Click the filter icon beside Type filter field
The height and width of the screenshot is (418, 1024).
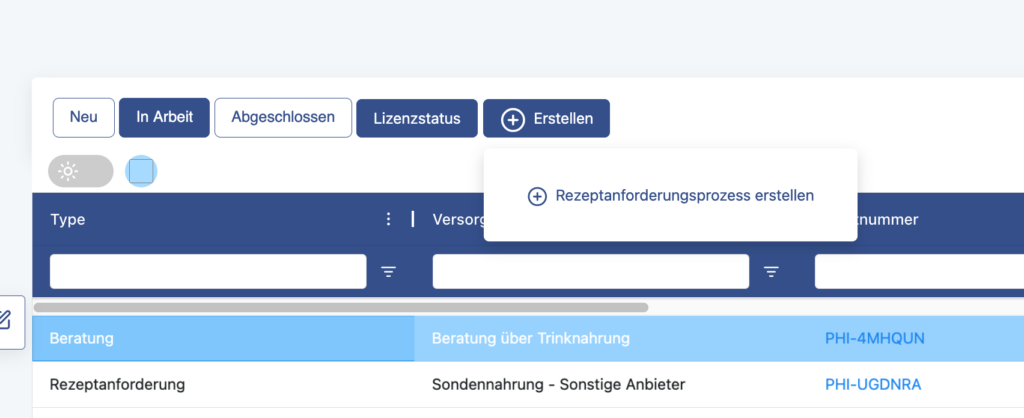pyautogui.click(x=389, y=272)
